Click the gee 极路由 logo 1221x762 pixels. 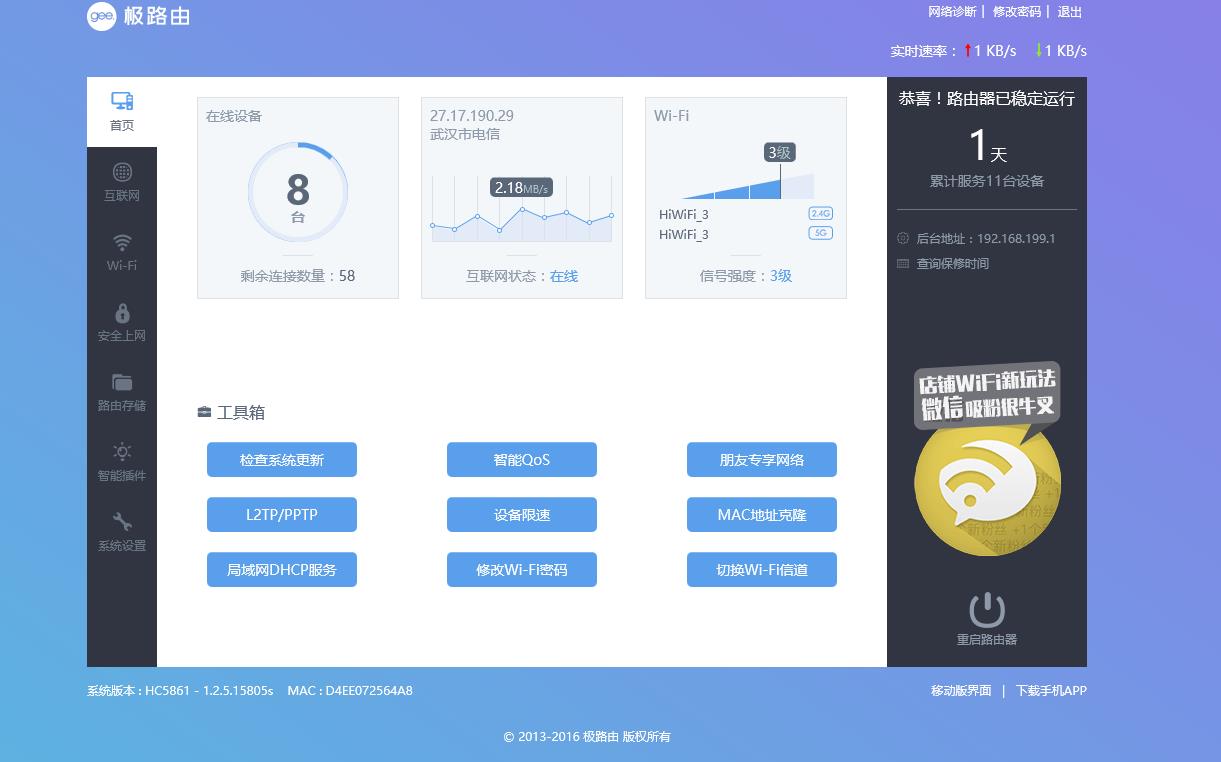coord(139,16)
